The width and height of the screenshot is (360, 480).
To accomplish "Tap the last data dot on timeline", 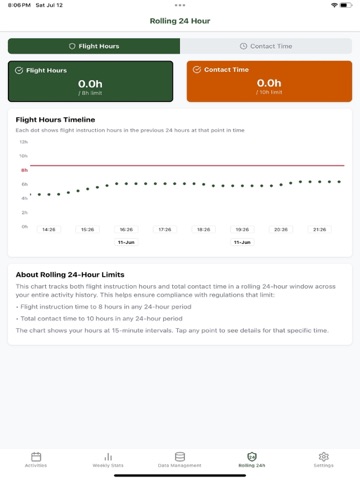I will click(x=339, y=182).
